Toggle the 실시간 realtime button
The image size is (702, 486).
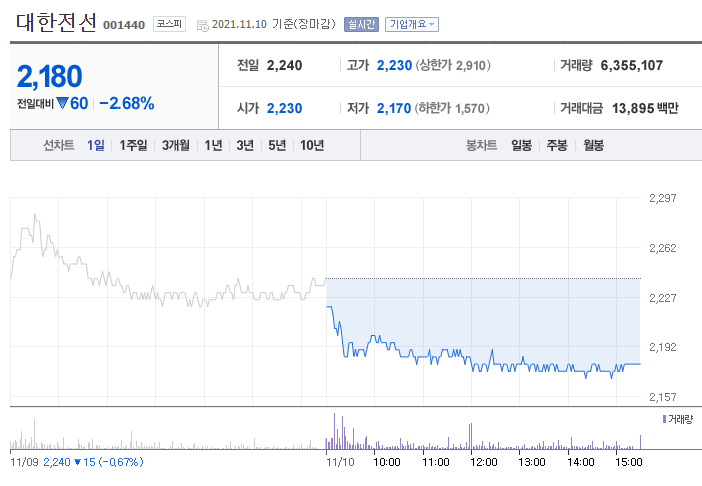(x=361, y=24)
